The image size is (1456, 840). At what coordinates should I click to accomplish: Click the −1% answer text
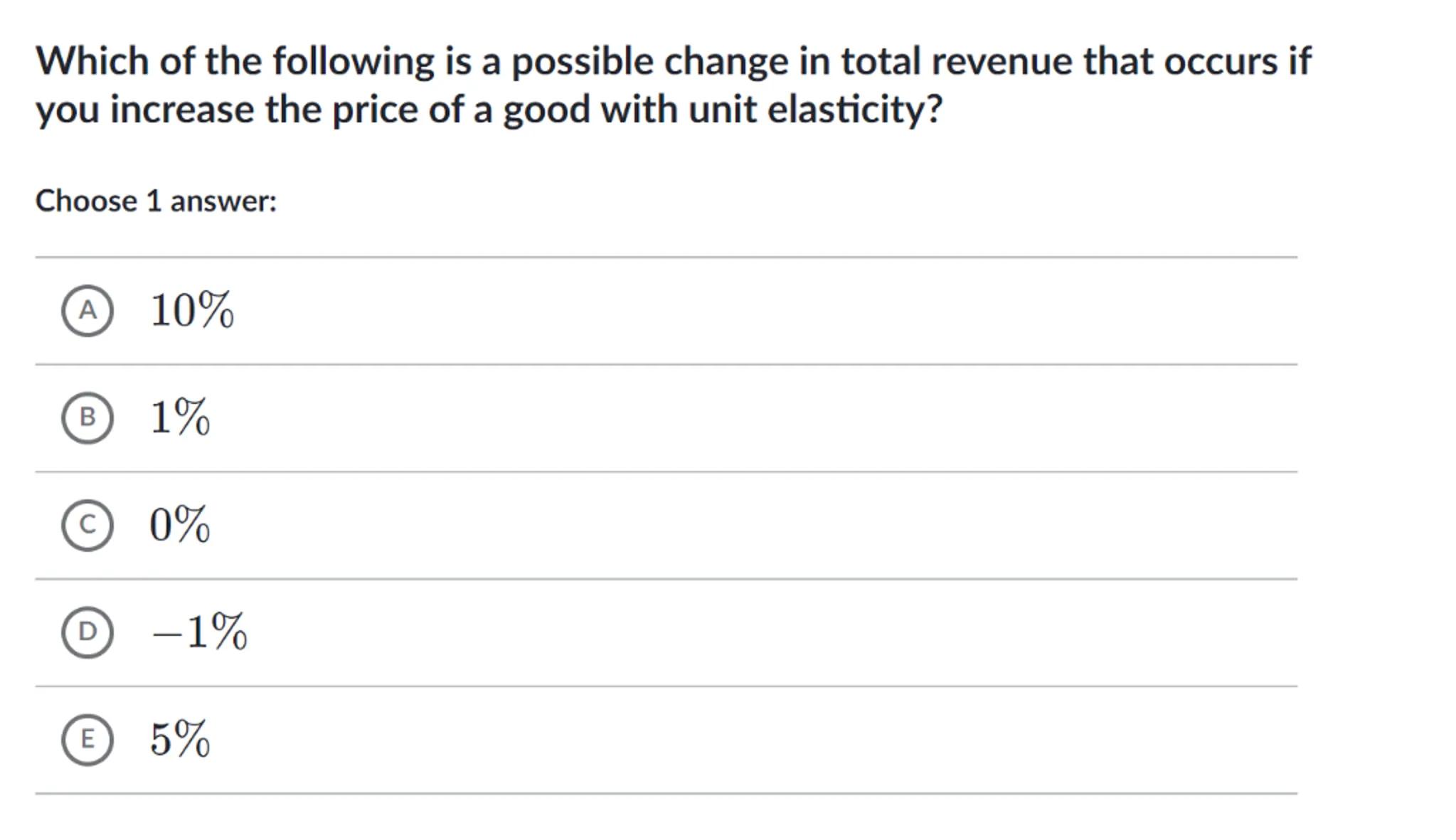pos(199,632)
